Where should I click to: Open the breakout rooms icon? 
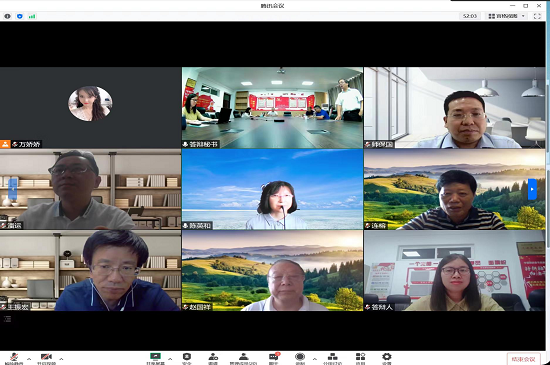click(x=332, y=358)
